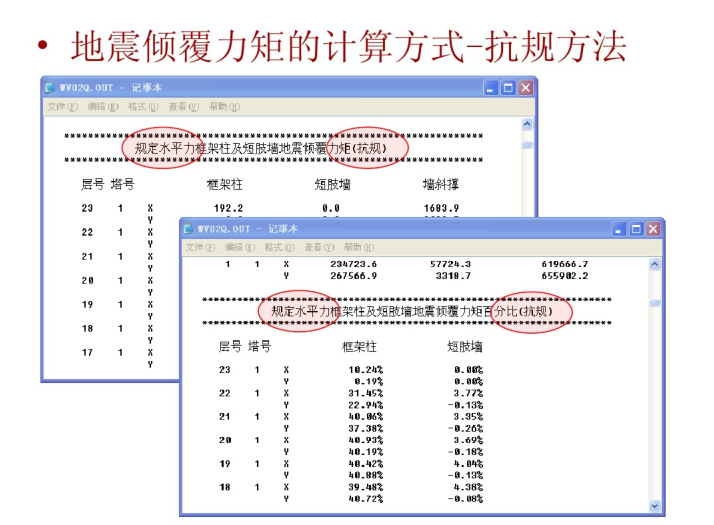This screenshot has width=714, height=525.
Task: Click the percentage 39.48%
Action: point(366,487)
